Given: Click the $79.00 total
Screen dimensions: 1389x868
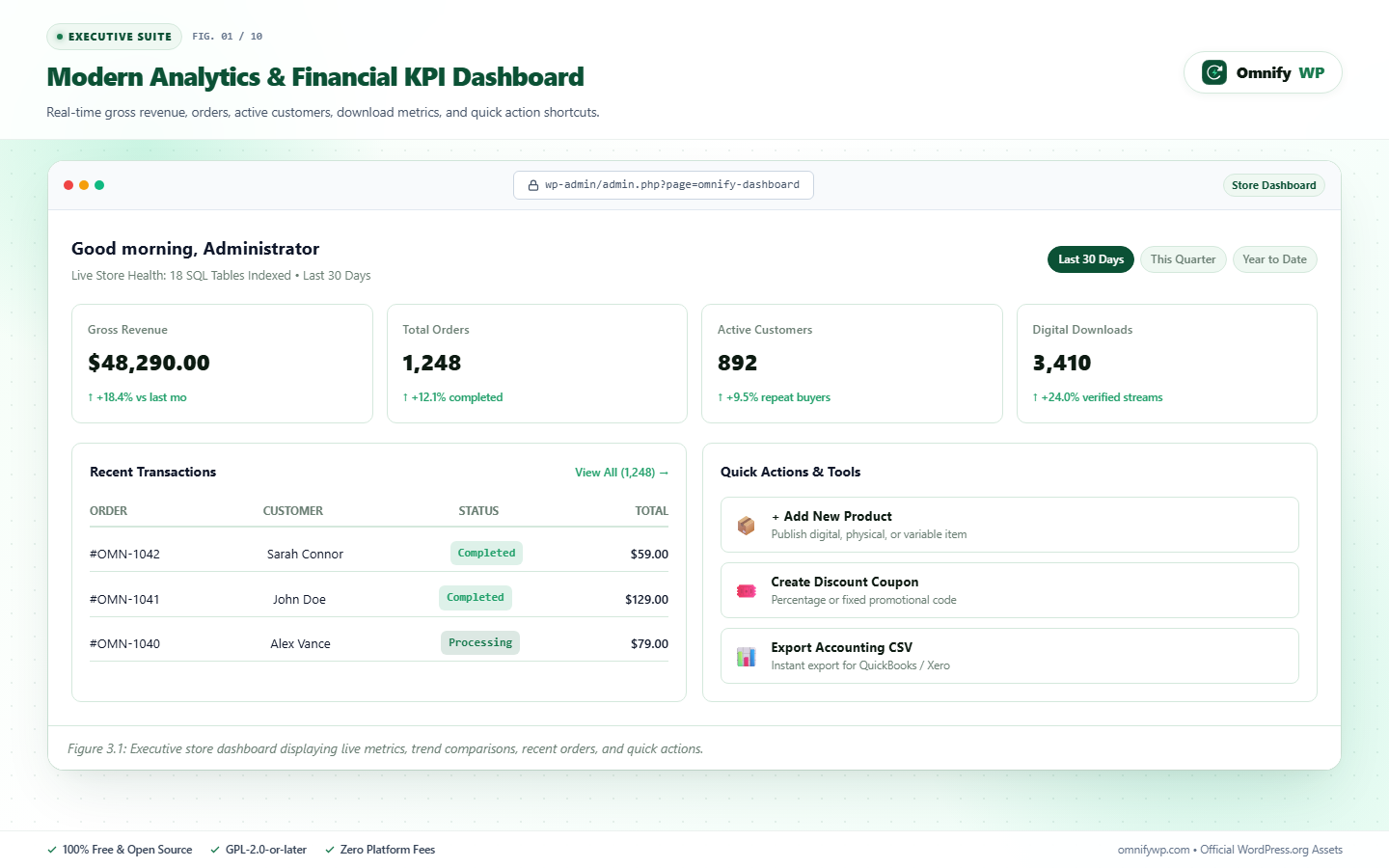Looking at the screenshot, I should pos(649,644).
